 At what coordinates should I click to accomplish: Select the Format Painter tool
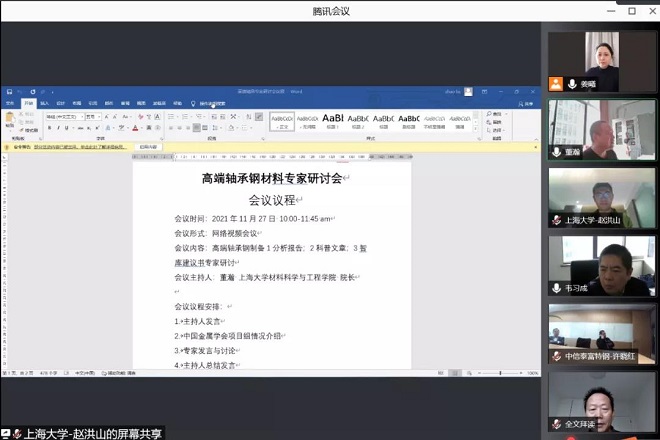[31, 130]
